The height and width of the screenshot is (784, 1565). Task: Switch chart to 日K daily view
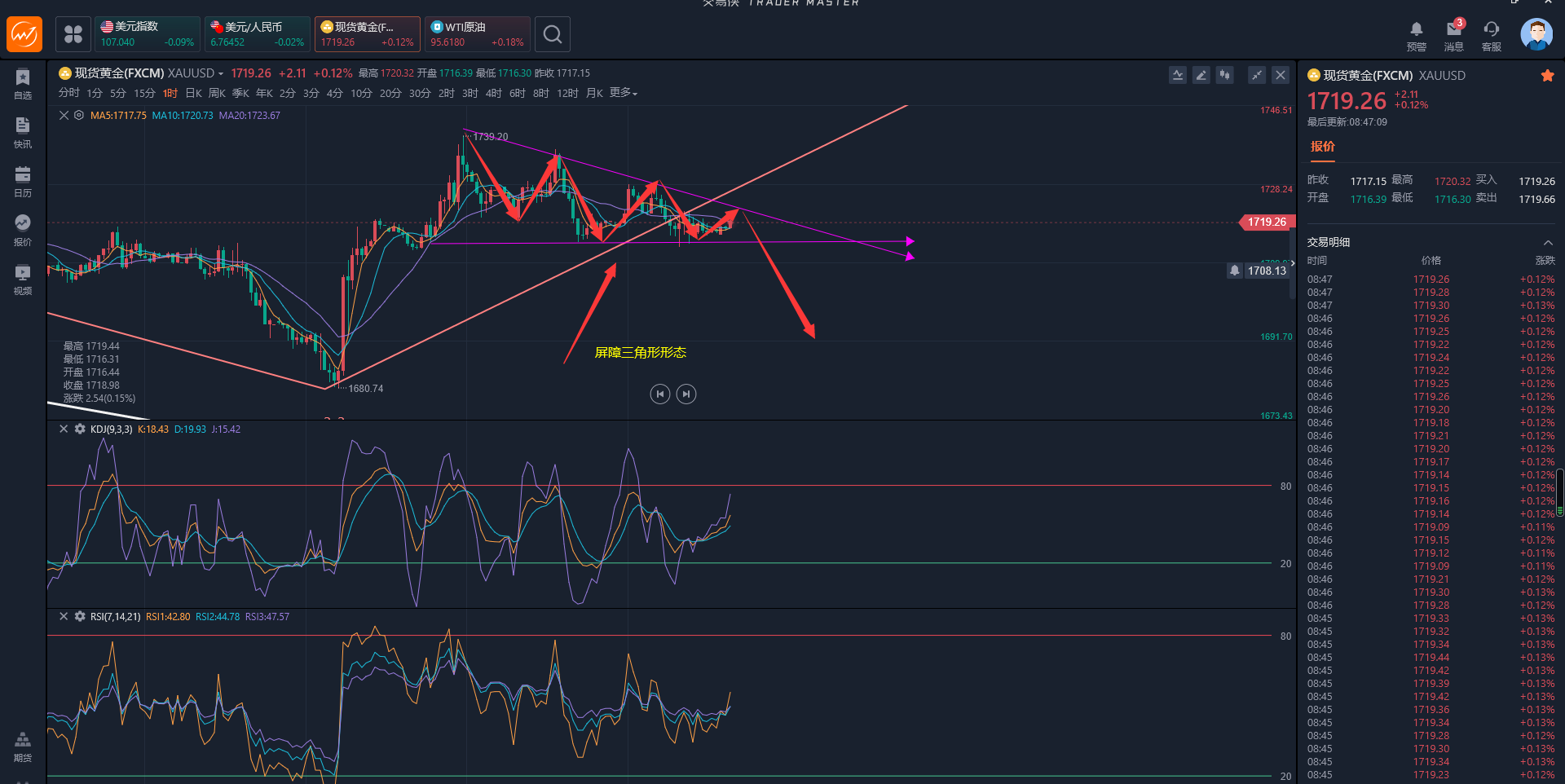(x=193, y=93)
